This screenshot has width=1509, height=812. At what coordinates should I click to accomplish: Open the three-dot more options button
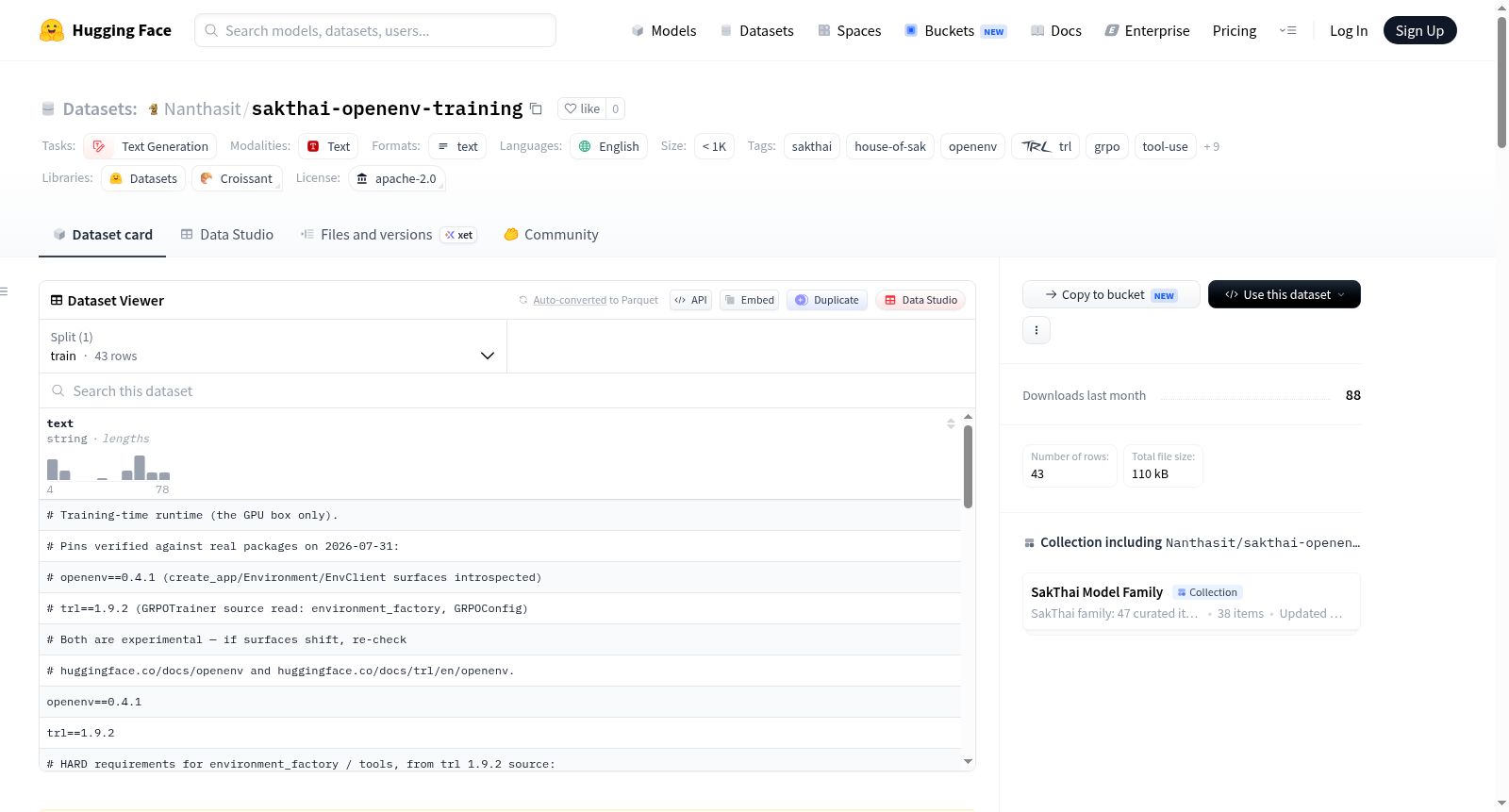pos(1036,330)
